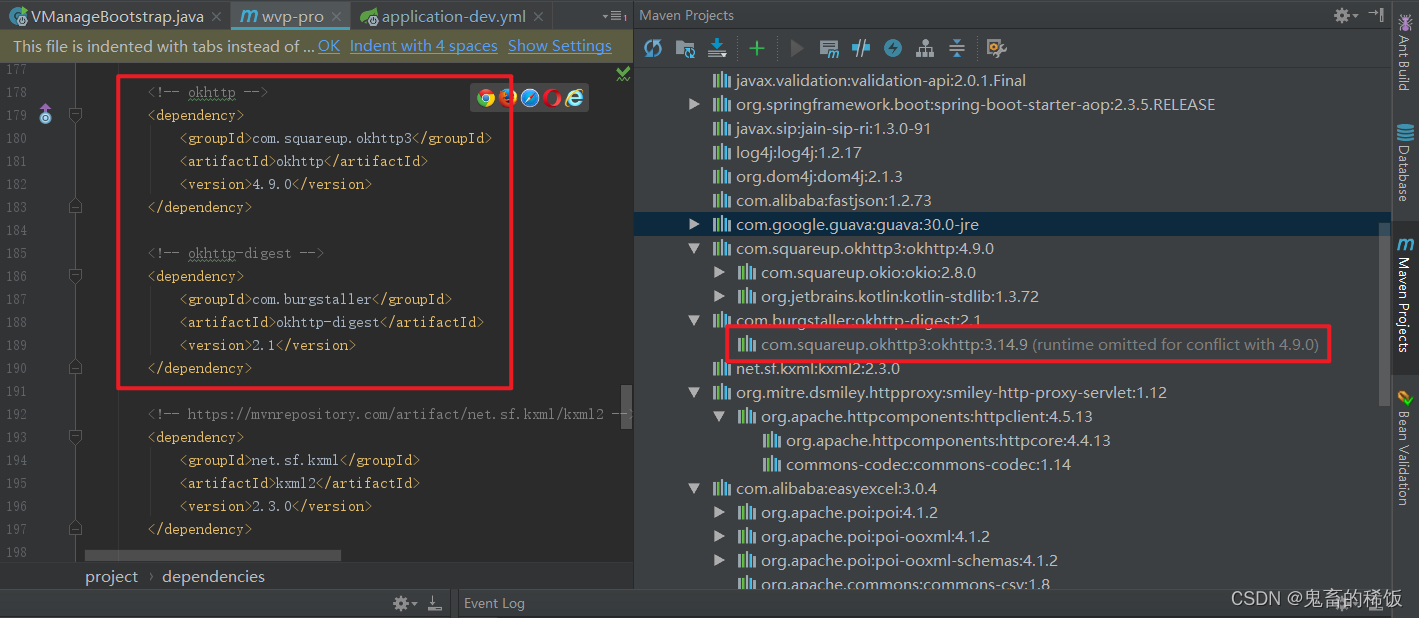Collapse all nodes in Maven tree
The height and width of the screenshot is (618, 1419).
point(956,48)
